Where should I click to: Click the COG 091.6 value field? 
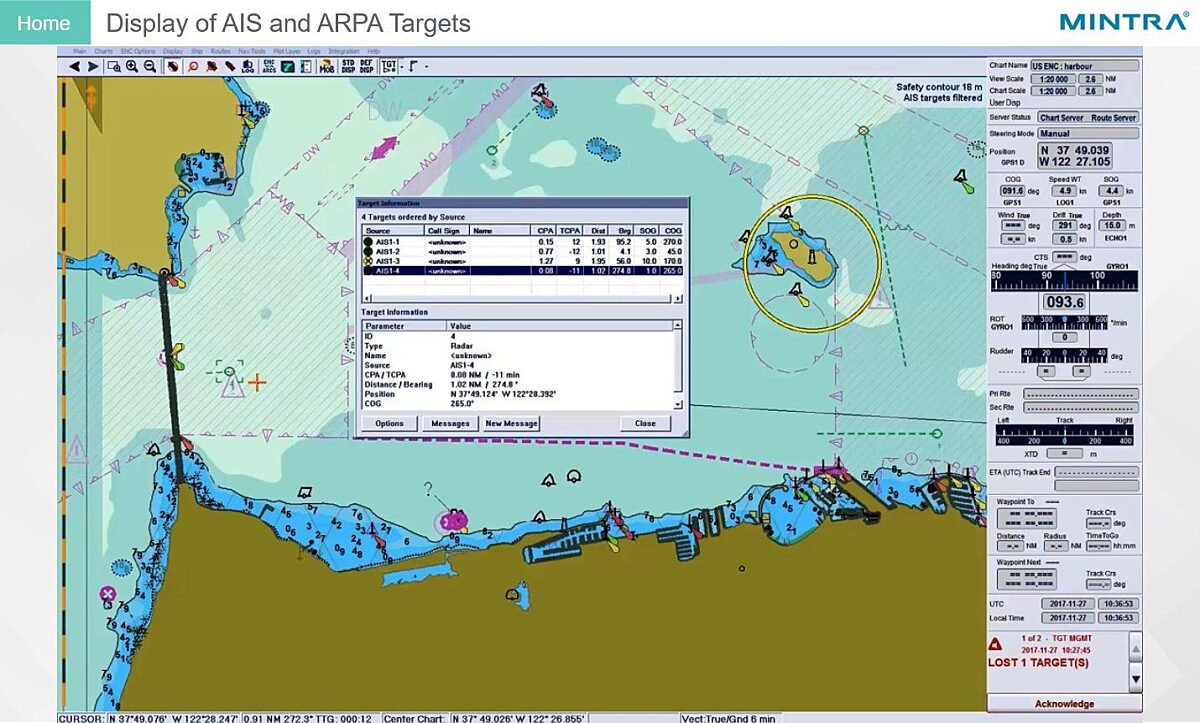1013,190
